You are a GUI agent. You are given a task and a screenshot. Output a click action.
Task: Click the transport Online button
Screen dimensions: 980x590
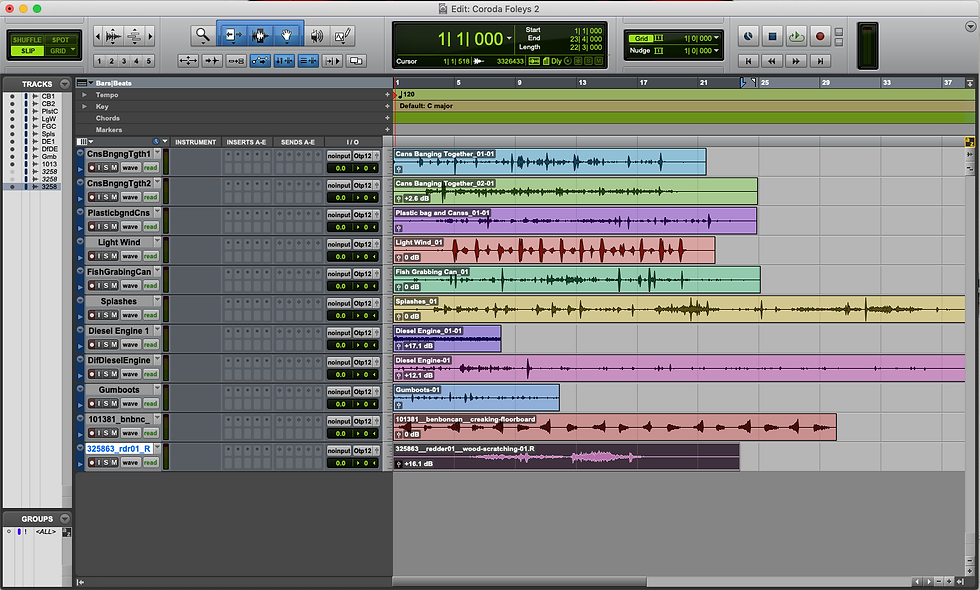coord(748,36)
